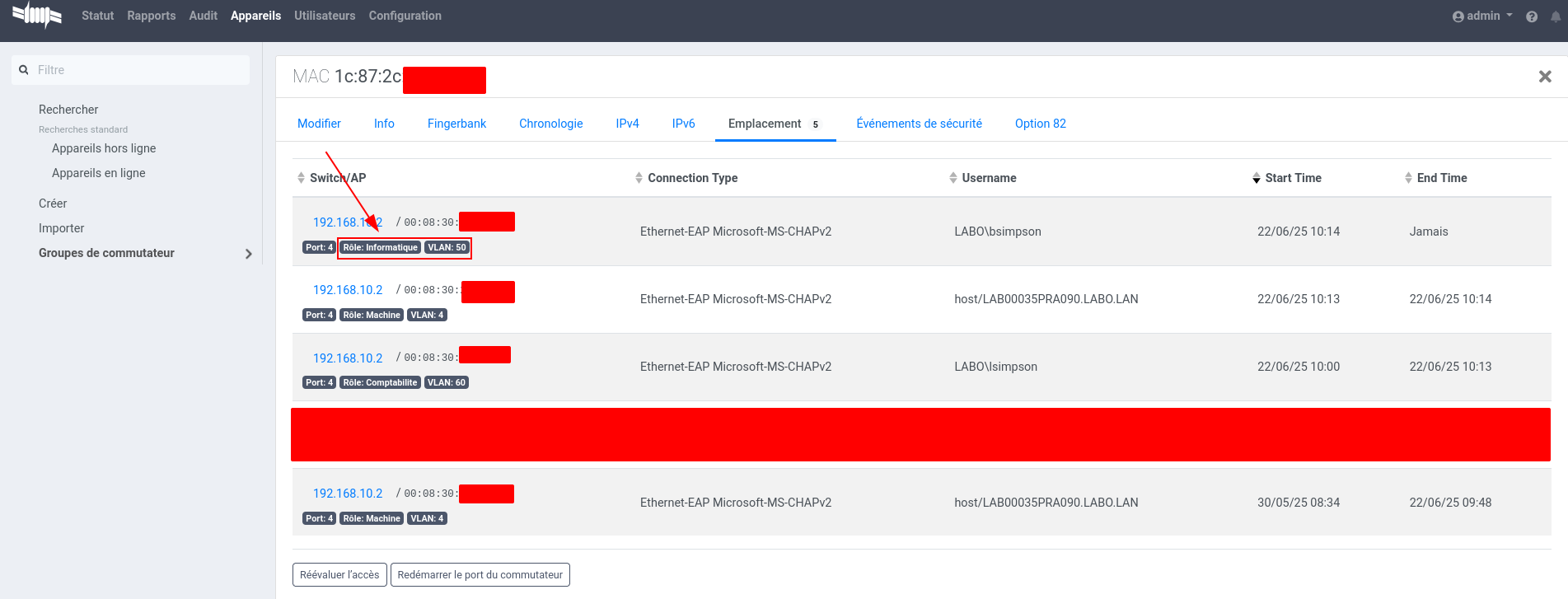The width and height of the screenshot is (1568, 599).
Task: Switch to the Fingerbank tab
Action: [456, 124]
